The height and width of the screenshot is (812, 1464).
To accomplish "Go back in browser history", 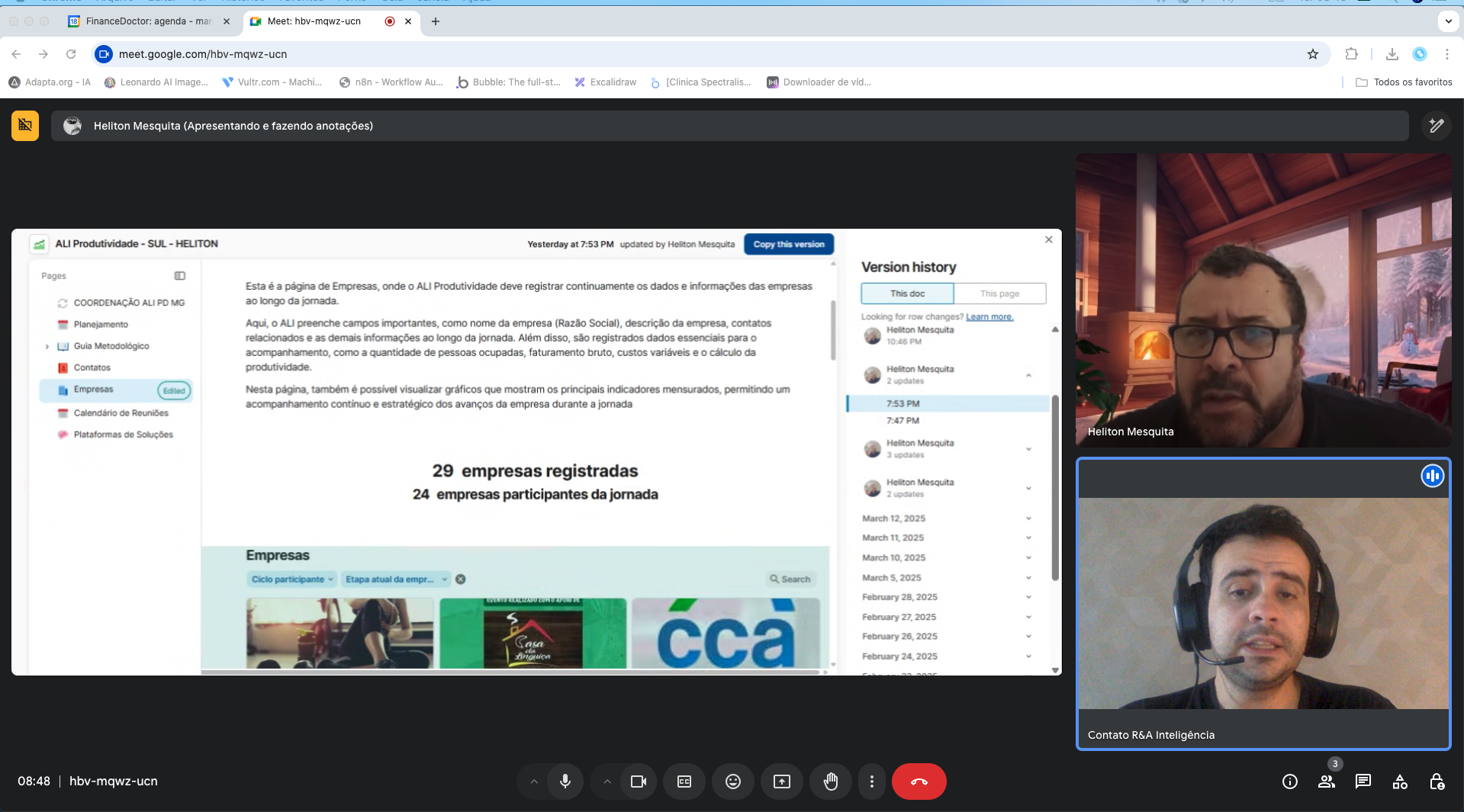I will click(x=16, y=54).
